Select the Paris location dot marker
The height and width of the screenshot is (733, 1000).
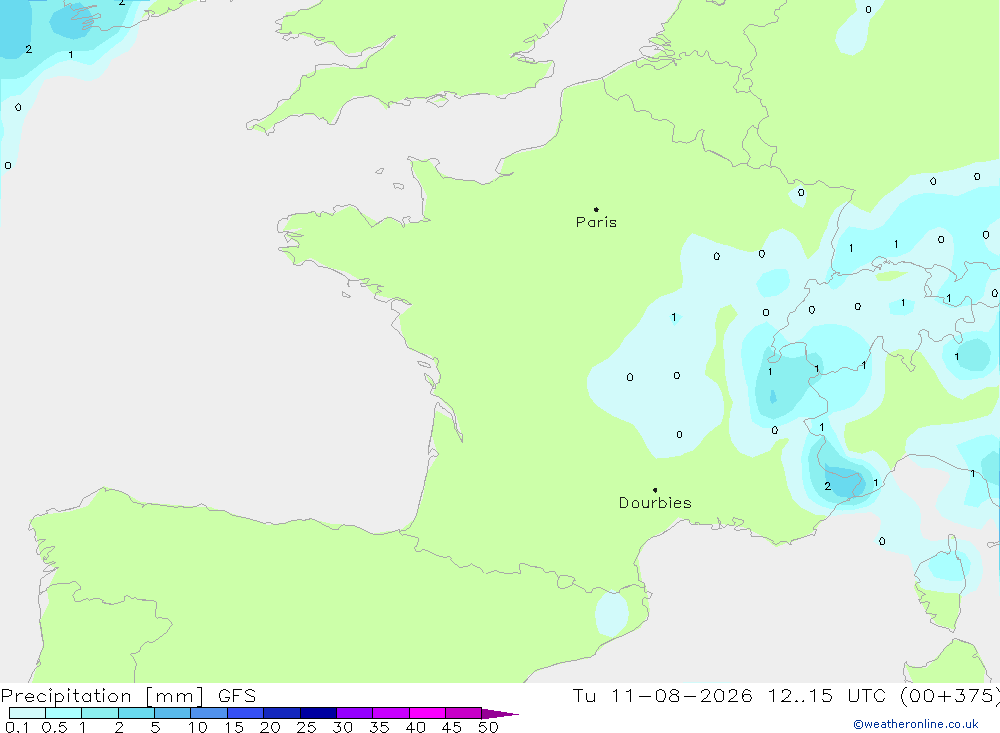click(596, 209)
